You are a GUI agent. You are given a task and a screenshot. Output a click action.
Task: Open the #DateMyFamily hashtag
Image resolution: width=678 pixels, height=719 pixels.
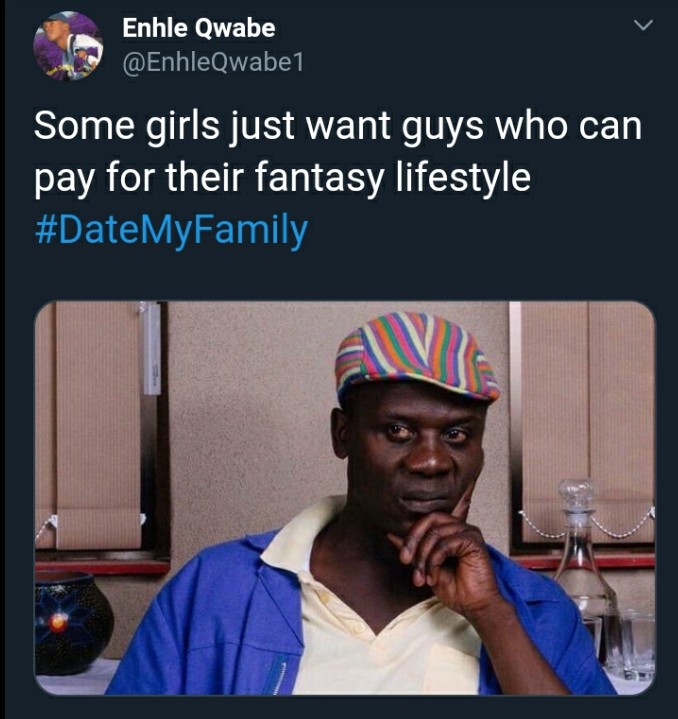pos(171,229)
